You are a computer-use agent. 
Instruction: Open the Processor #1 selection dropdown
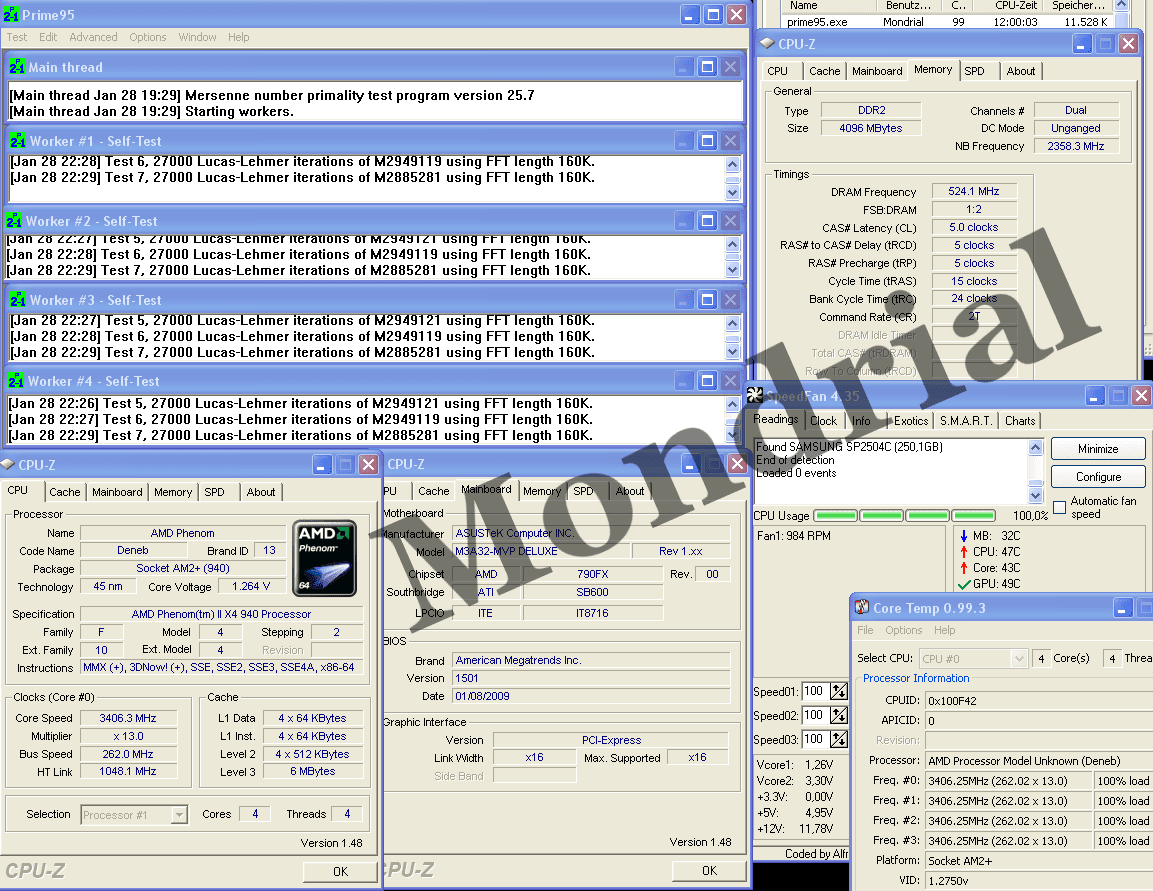(179, 815)
